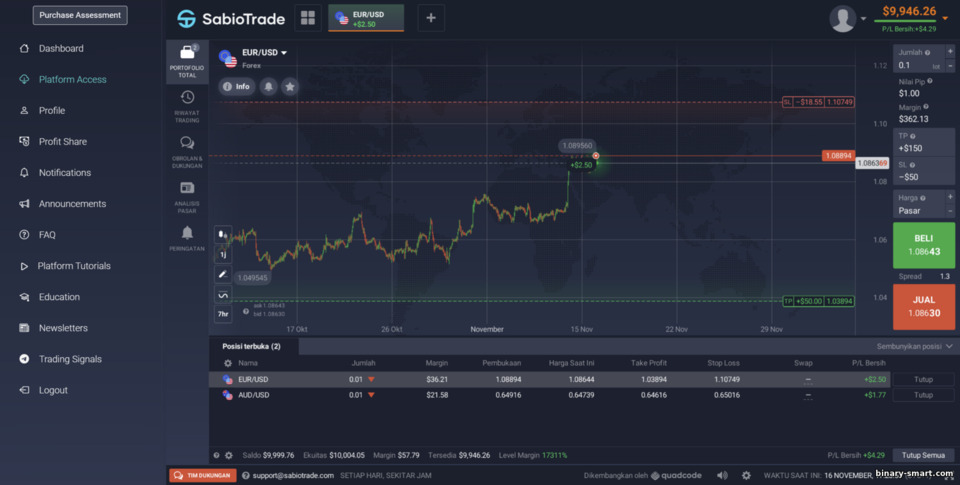Click Margin help question icon
960x485 pixels.
click(x=926, y=107)
